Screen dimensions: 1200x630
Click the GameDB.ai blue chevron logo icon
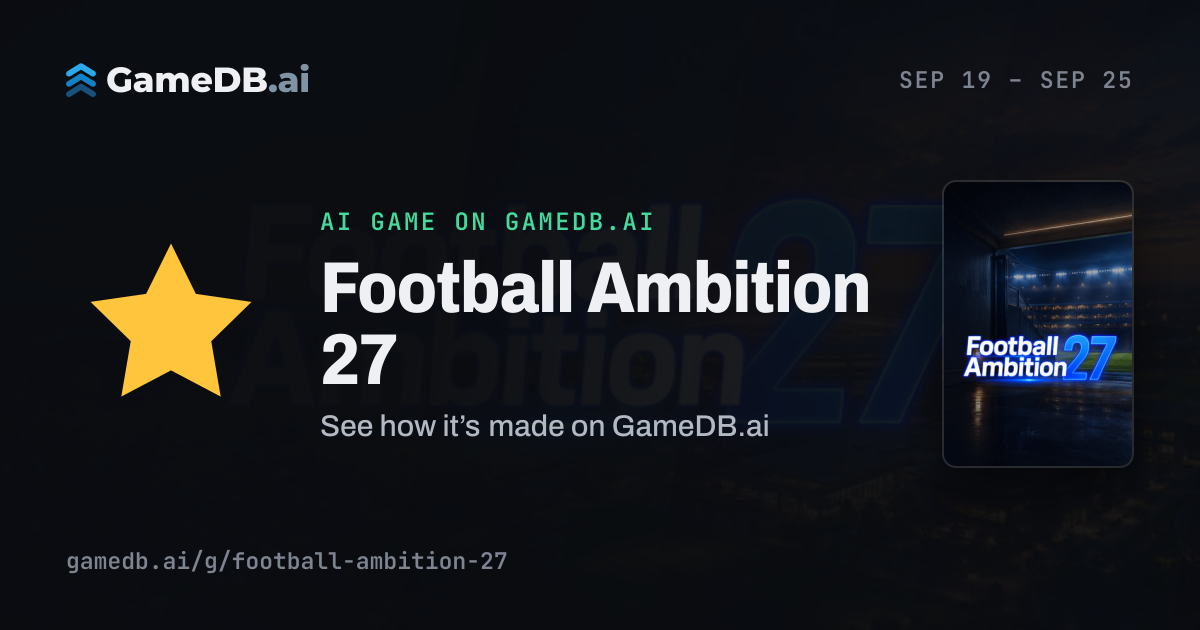point(81,80)
